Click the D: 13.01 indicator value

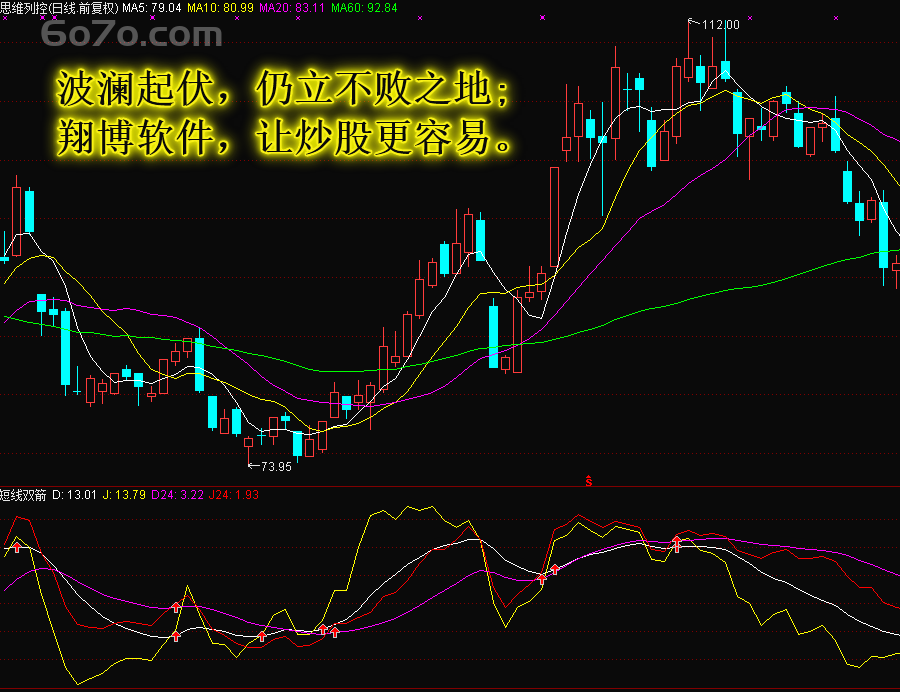pyautogui.click(x=75, y=495)
